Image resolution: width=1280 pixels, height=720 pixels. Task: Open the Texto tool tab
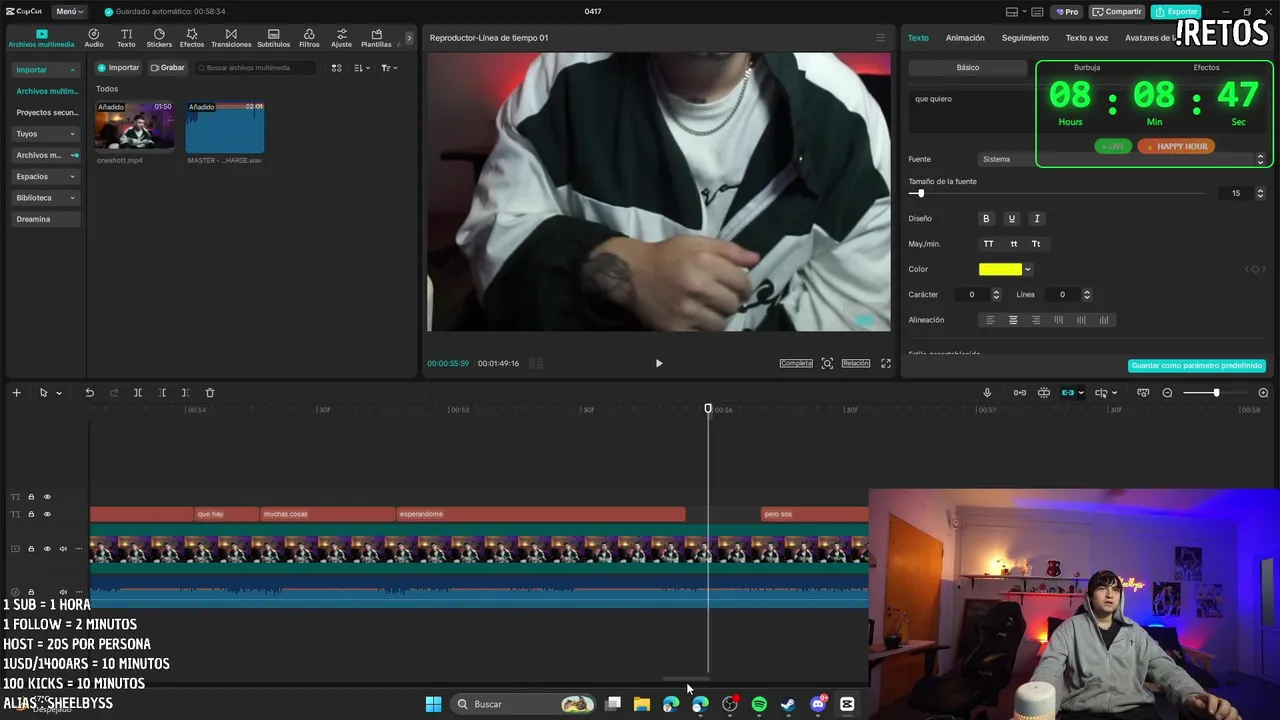coord(126,38)
